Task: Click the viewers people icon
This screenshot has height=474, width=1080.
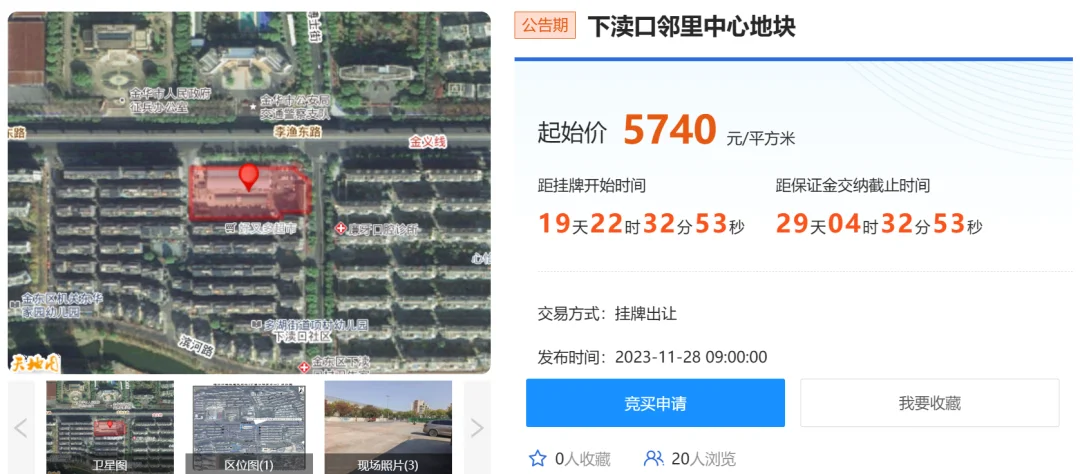Action: coord(653,458)
